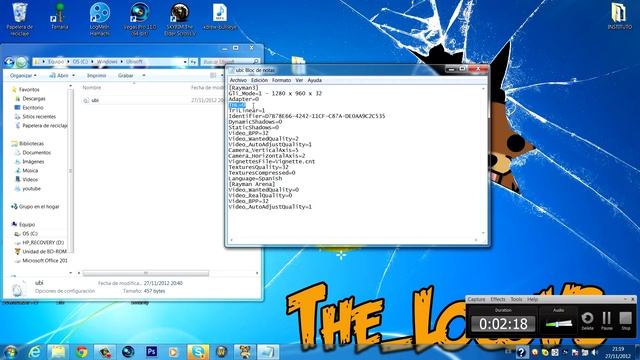Open the Ayuda menu in Notepad
The height and width of the screenshot is (360, 640).
314,80
